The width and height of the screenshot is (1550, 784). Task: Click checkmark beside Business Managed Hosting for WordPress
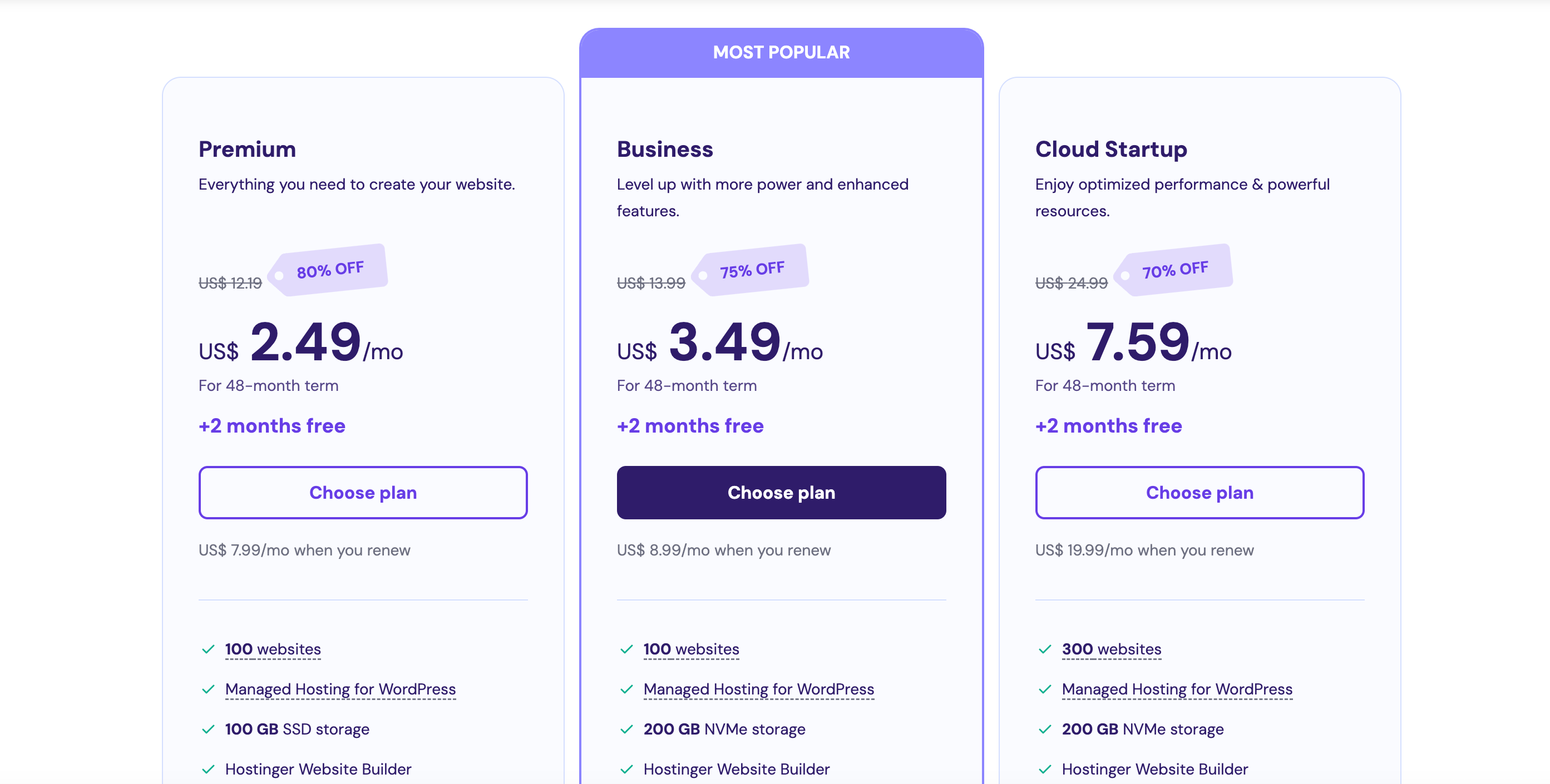[626, 689]
